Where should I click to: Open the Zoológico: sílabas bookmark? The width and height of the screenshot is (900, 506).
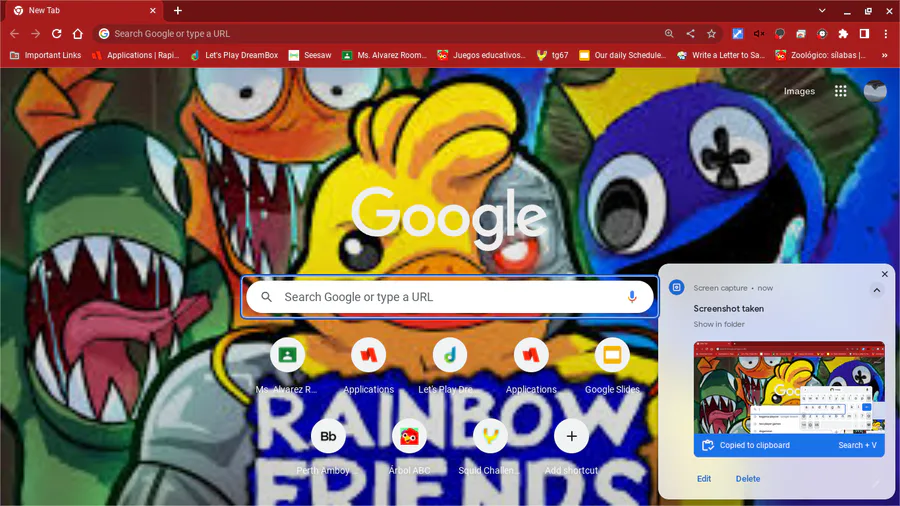(x=821, y=55)
